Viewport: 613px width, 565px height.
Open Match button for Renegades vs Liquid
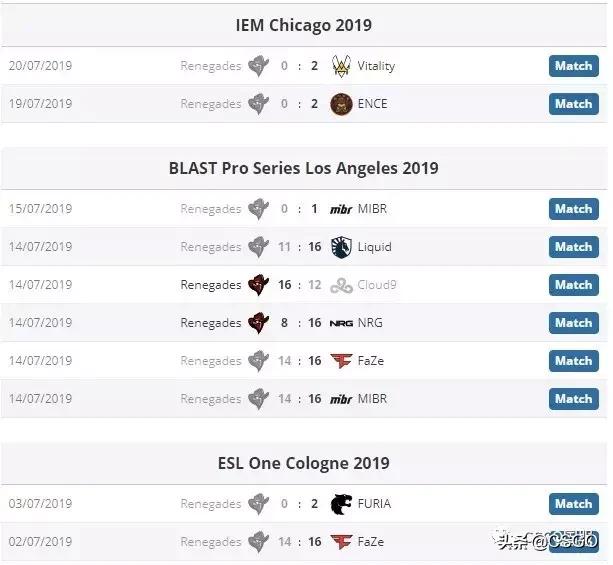pos(574,247)
